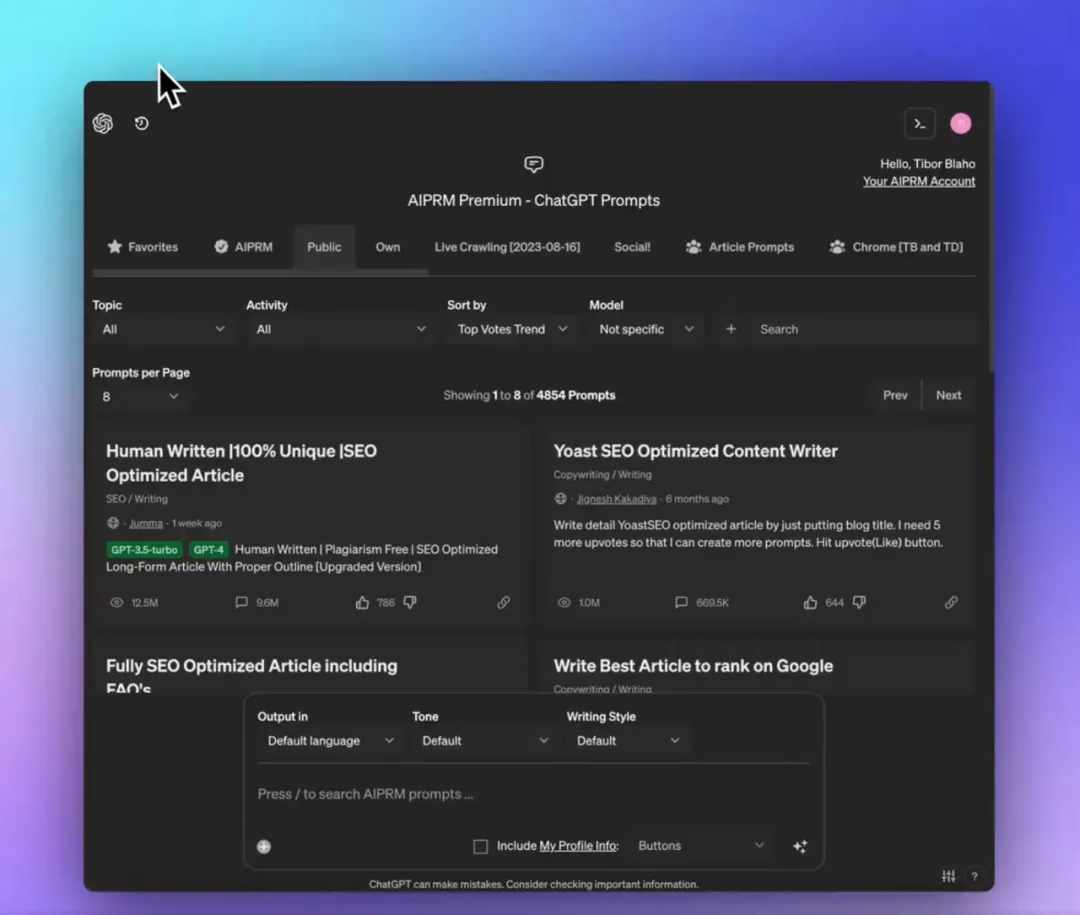
Task: Enable Include My Profile Info checkbox
Action: [480, 847]
